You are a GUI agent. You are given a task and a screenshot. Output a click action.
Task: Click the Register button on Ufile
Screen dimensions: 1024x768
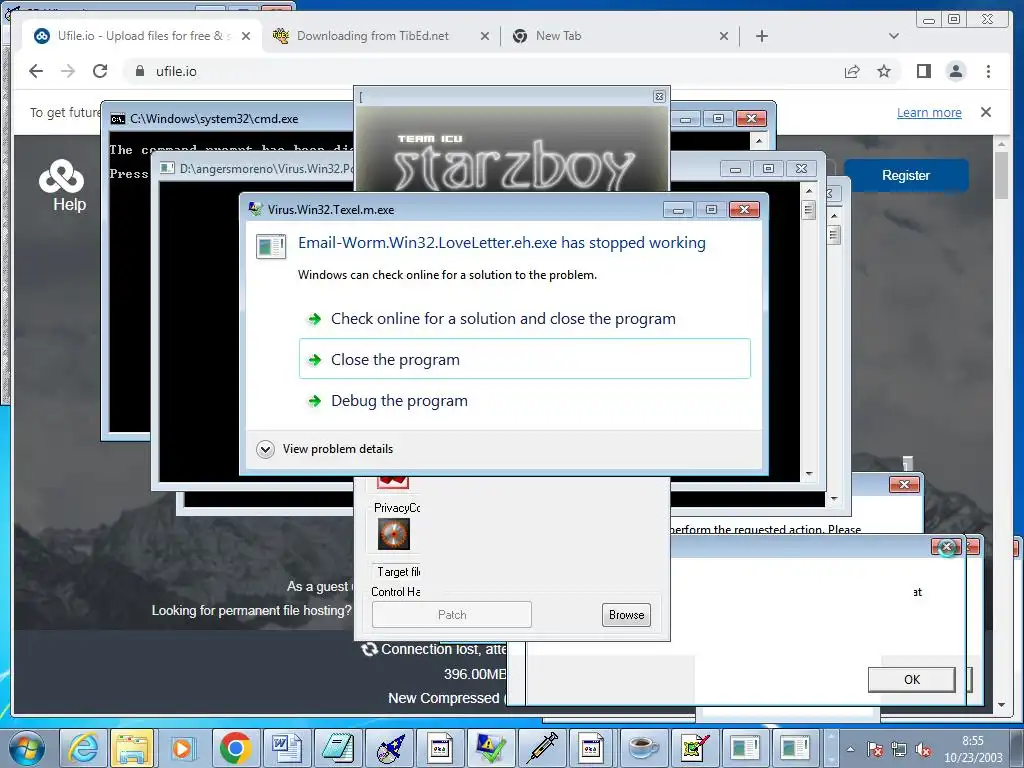(906, 175)
